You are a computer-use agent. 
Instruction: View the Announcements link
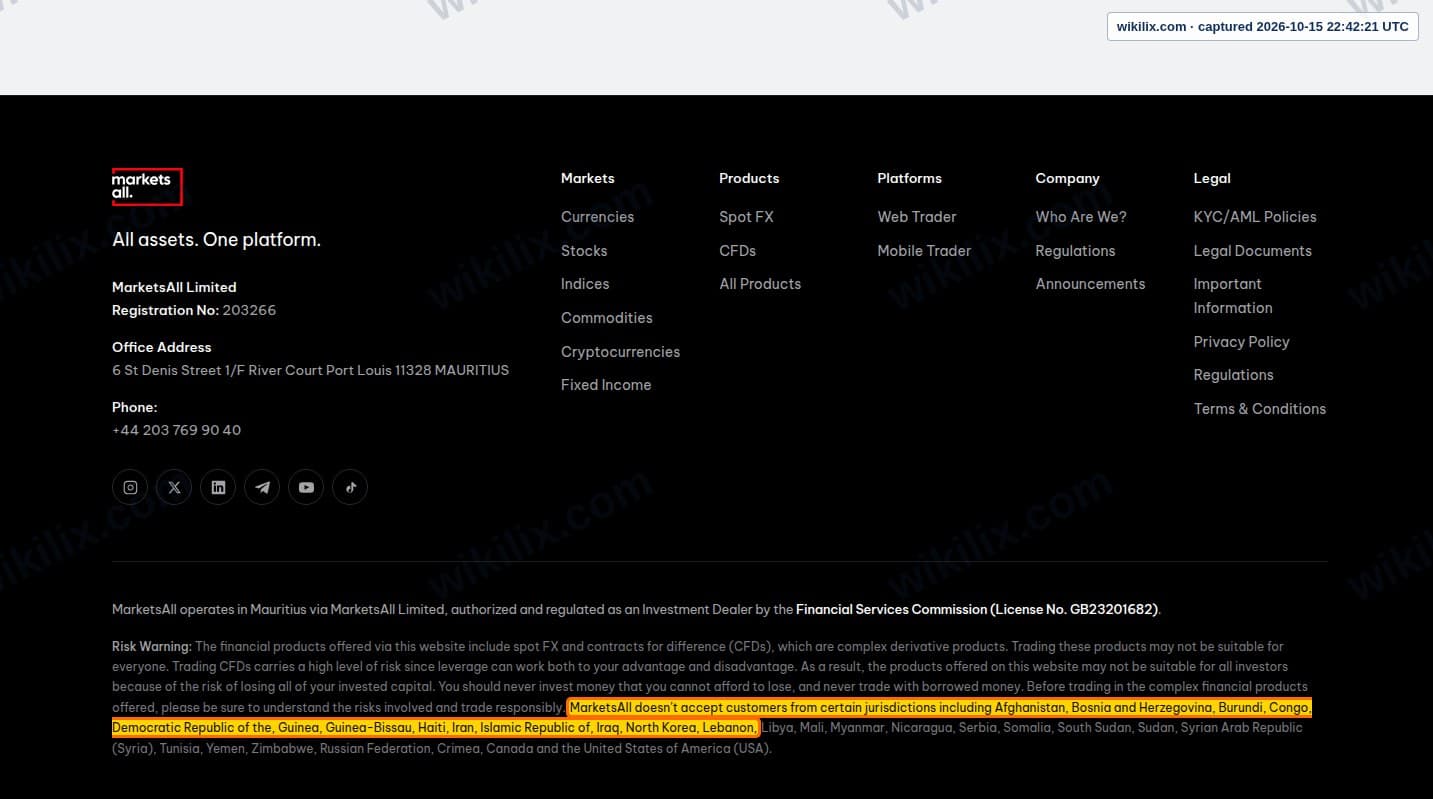(1090, 284)
